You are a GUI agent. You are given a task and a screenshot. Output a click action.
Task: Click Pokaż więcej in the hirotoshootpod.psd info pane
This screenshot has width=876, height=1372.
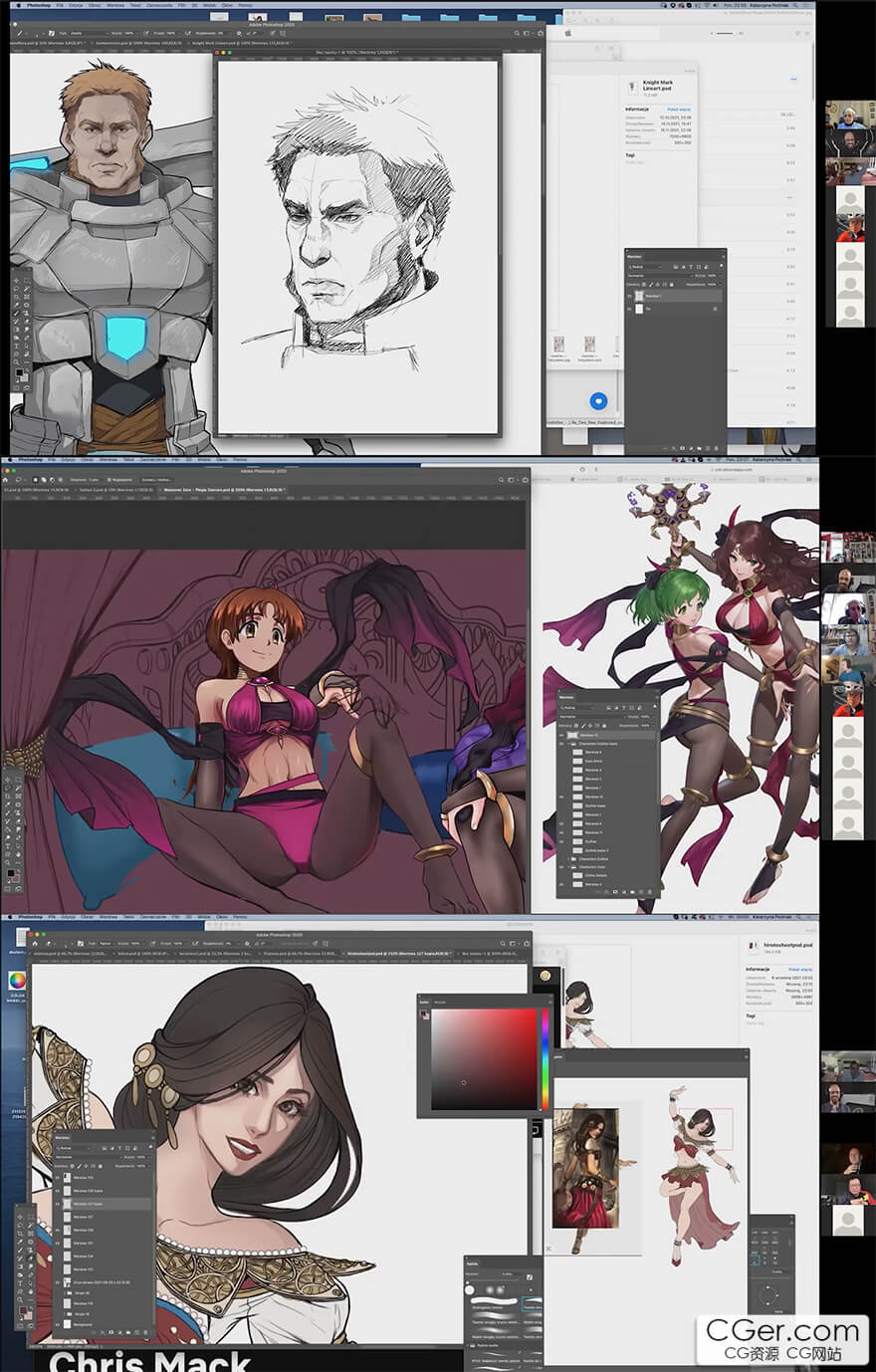(x=800, y=968)
